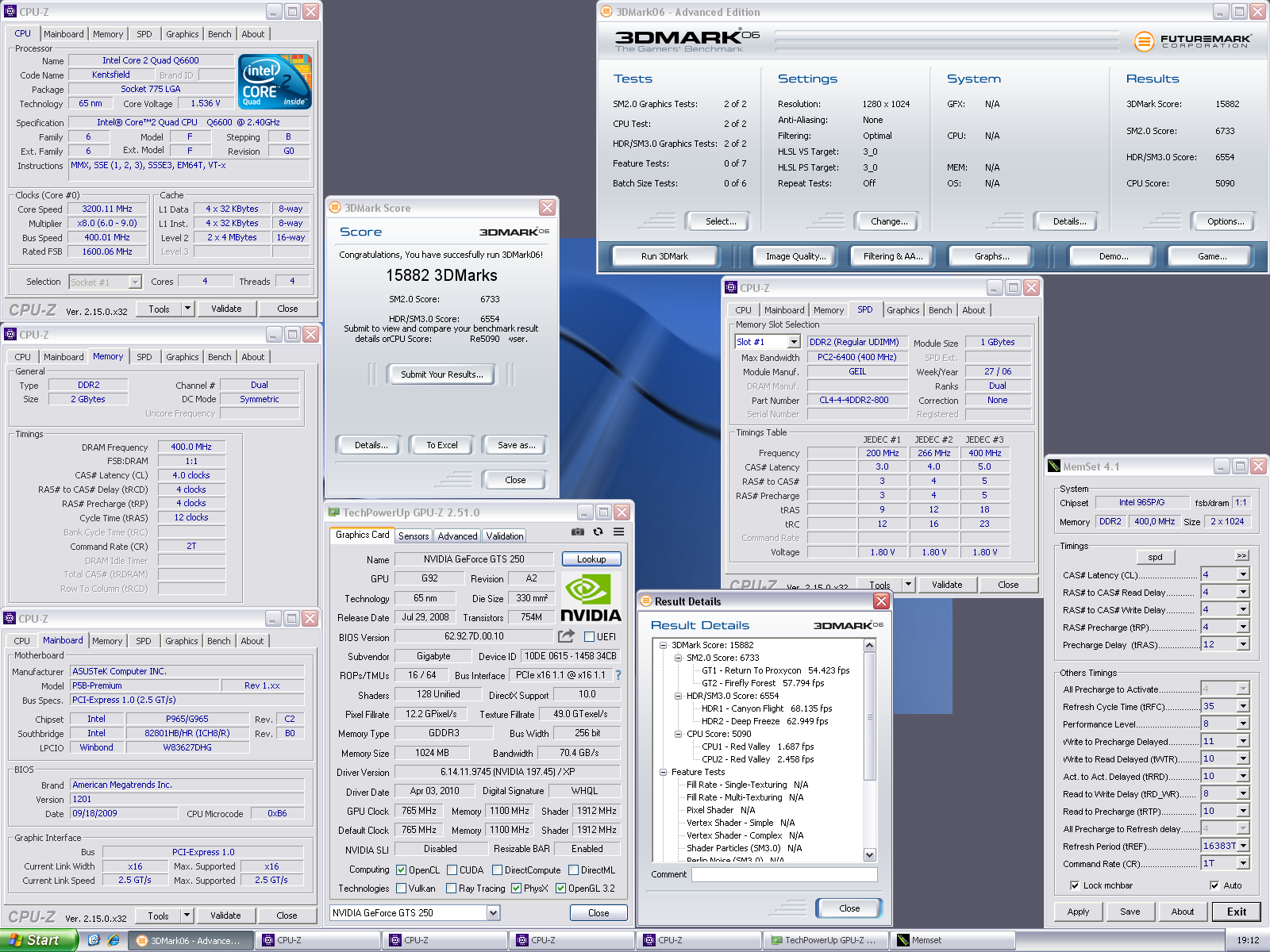Click the Intel Core 2 Quad logo
The width and height of the screenshot is (1270, 952).
click(x=275, y=82)
